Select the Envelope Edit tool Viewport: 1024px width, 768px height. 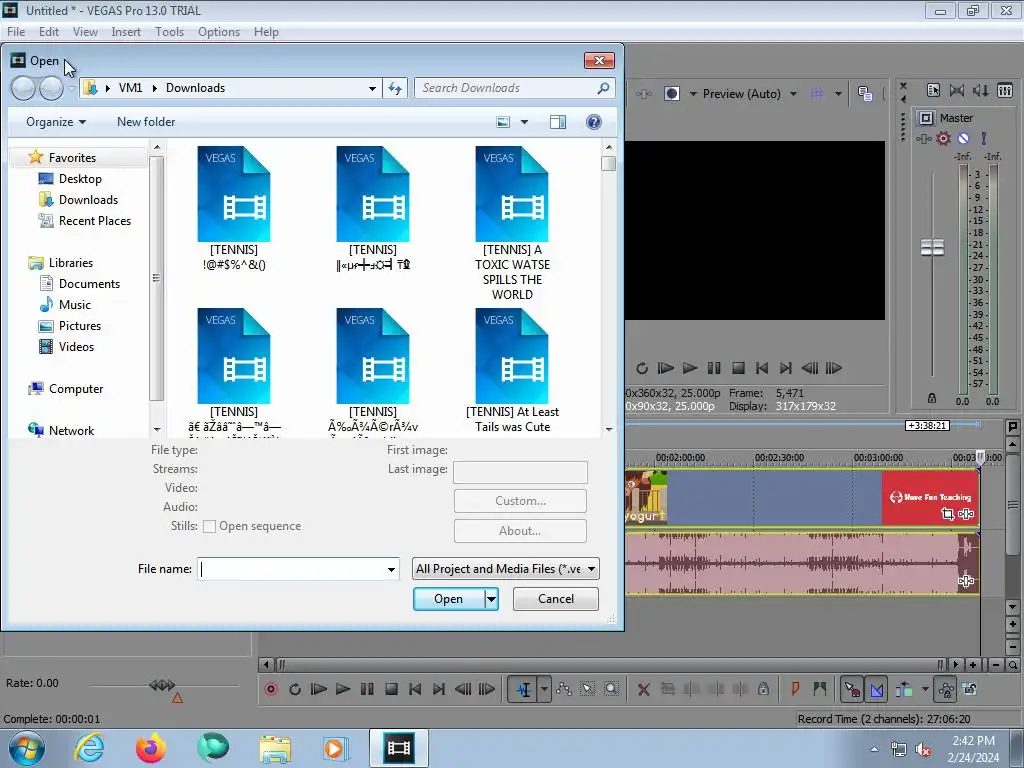pos(564,689)
